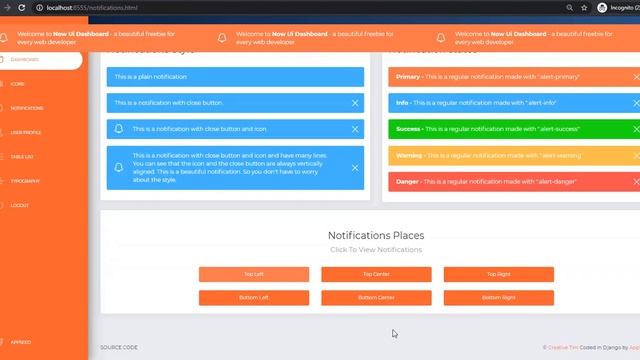This screenshot has height=360, width=640.
Task: Click the Bottom Right notification button
Action: coord(499,298)
